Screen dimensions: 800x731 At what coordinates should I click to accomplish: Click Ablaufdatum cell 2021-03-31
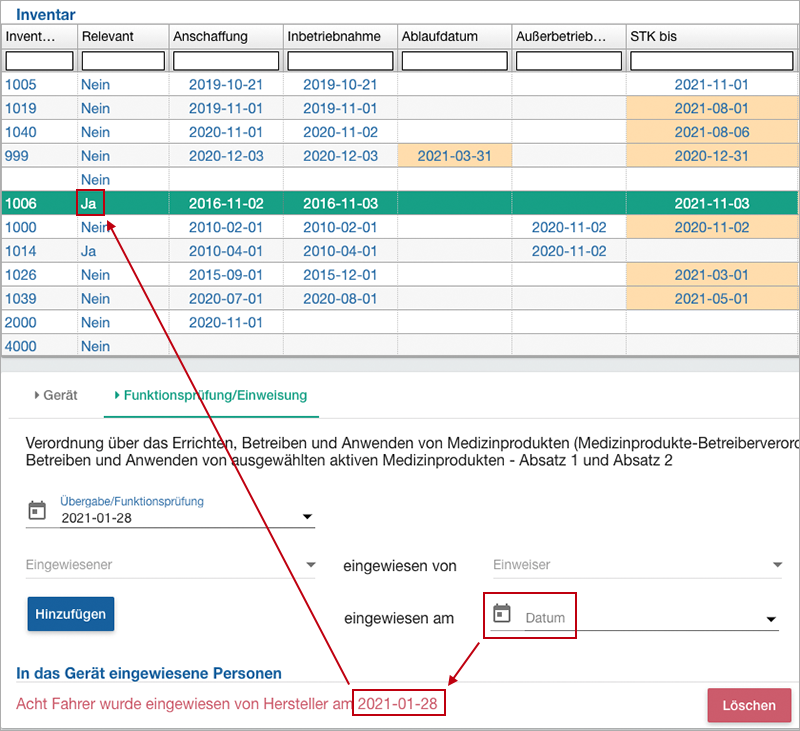455,156
